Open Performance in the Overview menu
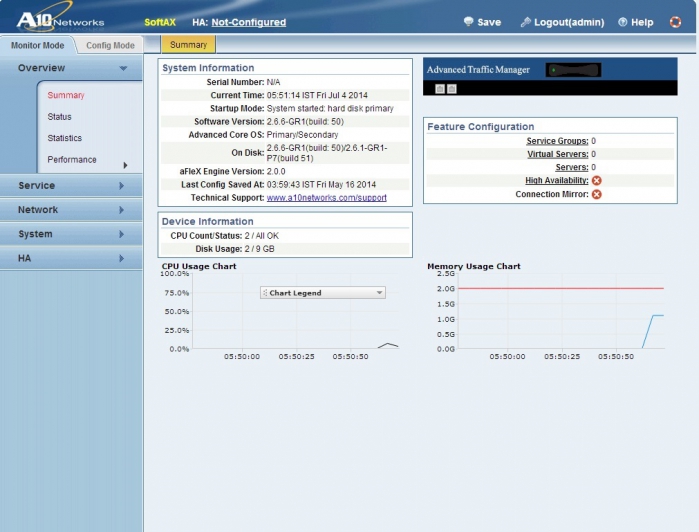This screenshot has height=532, width=699. point(72,159)
